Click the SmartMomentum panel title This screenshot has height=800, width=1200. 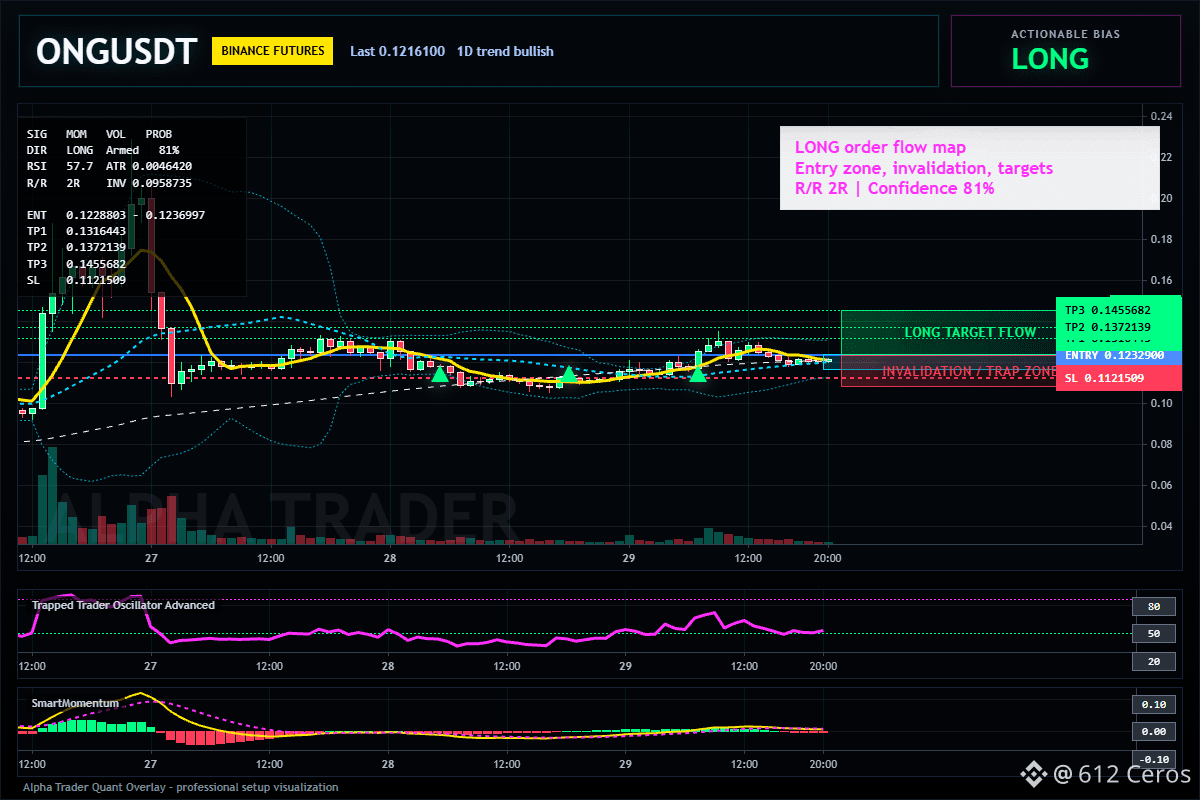coord(75,703)
